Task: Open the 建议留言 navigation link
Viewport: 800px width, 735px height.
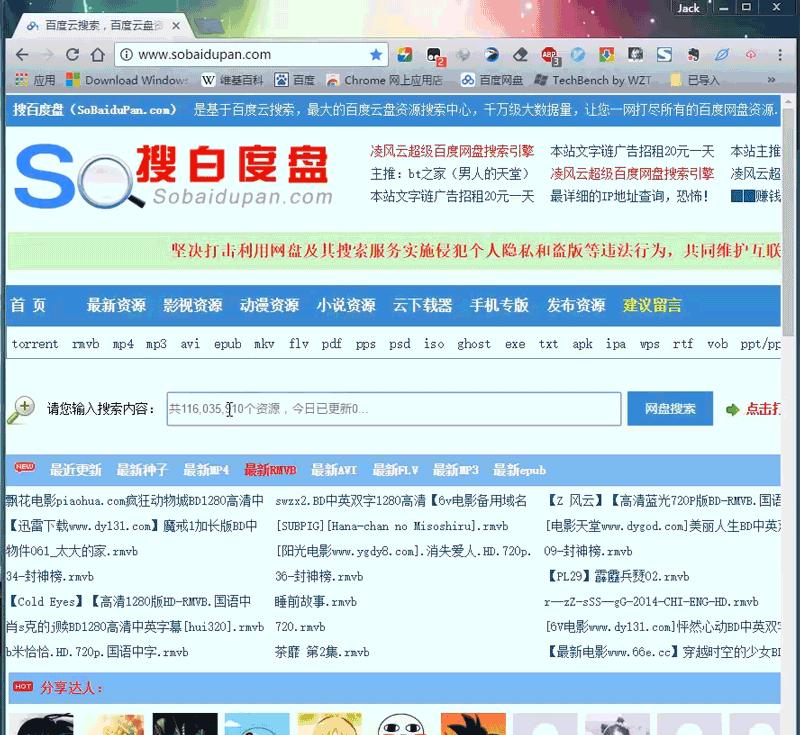Action: (x=654, y=307)
